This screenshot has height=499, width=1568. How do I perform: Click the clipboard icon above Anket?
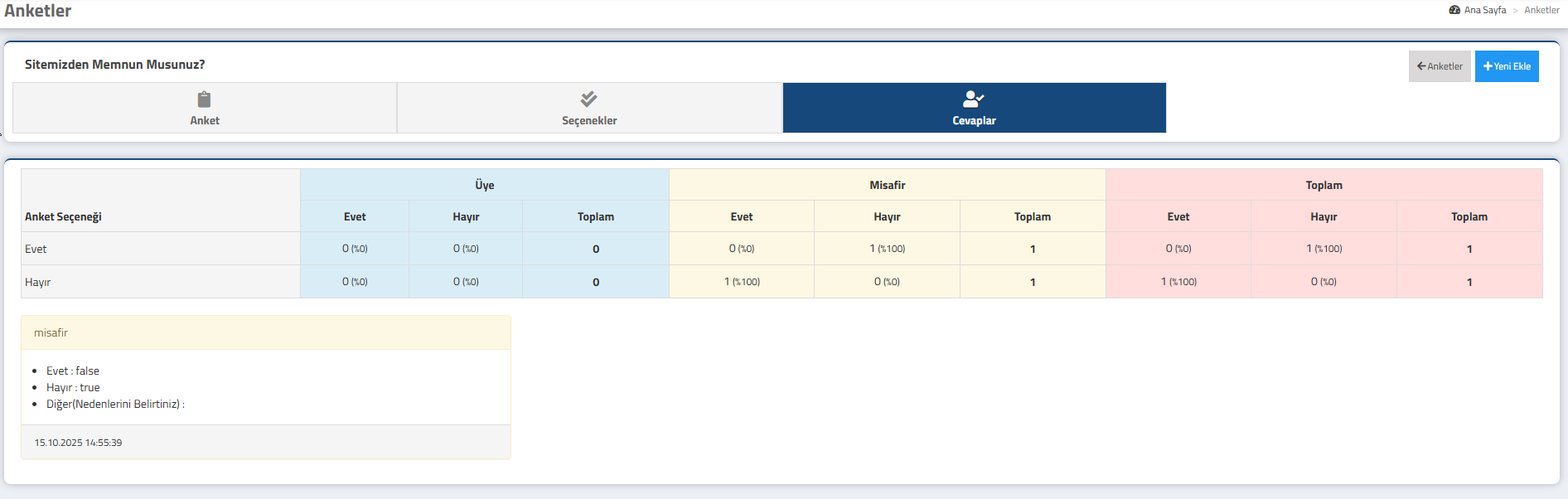[204, 99]
